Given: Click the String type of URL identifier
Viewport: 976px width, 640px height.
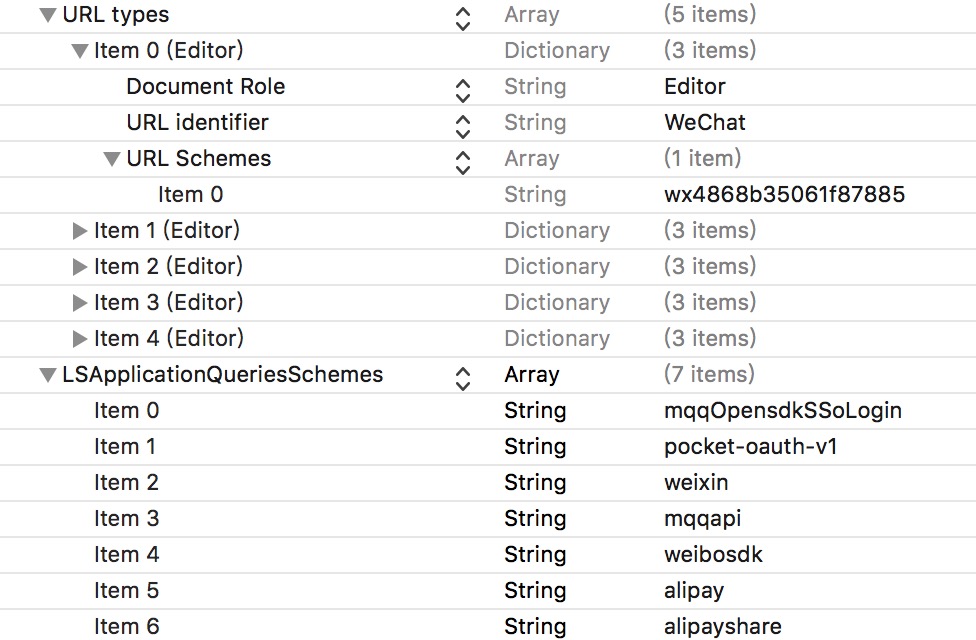Looking at the screenshot, I should [x=535, y=123].
